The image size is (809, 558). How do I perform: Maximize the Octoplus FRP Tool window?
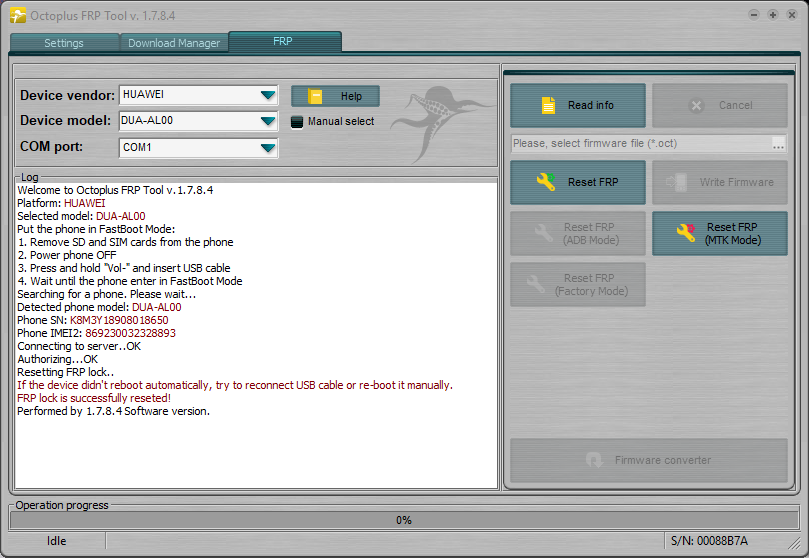click(x=773, y=15)
